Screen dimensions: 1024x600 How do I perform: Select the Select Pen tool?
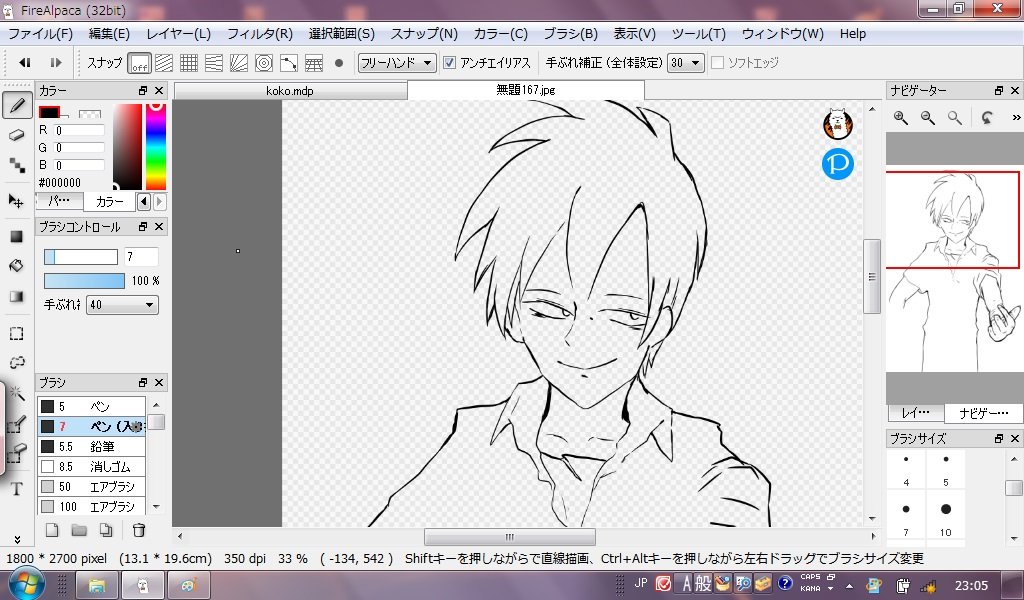coord(17,424)
